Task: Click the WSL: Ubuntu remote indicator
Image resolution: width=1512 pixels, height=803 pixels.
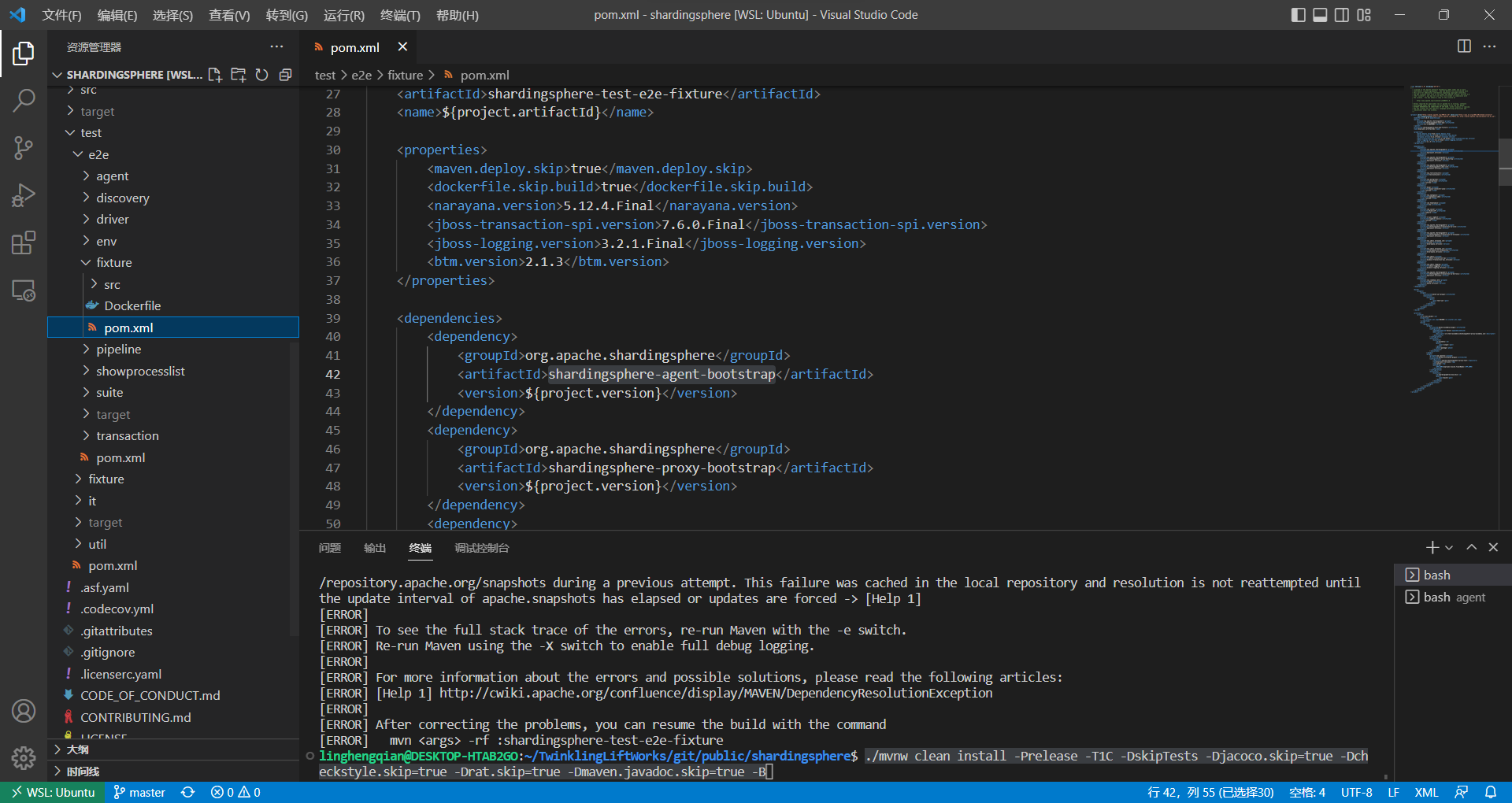Action: [x=52, y=792]
